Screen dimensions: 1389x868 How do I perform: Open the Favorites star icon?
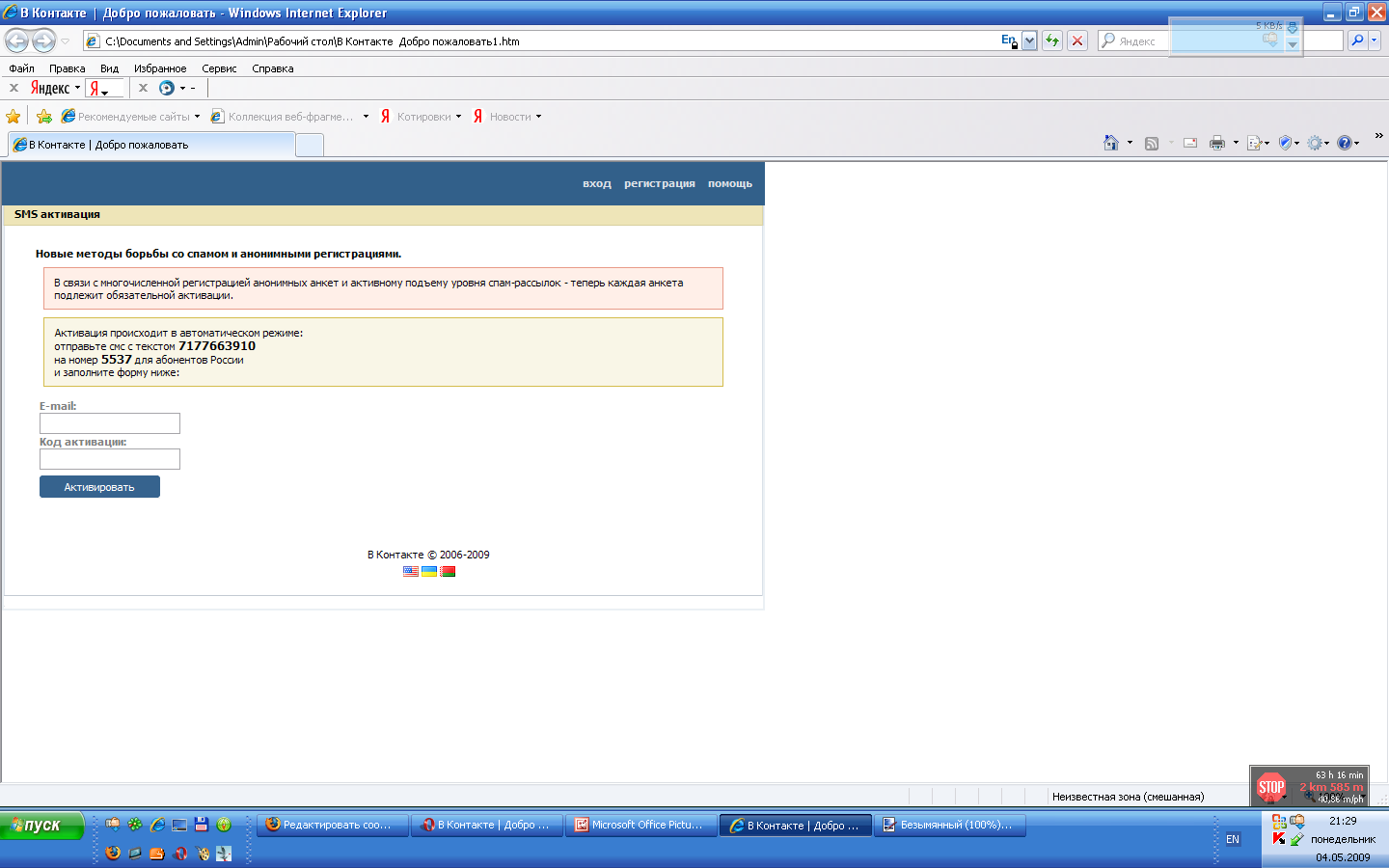click(14, 117)
